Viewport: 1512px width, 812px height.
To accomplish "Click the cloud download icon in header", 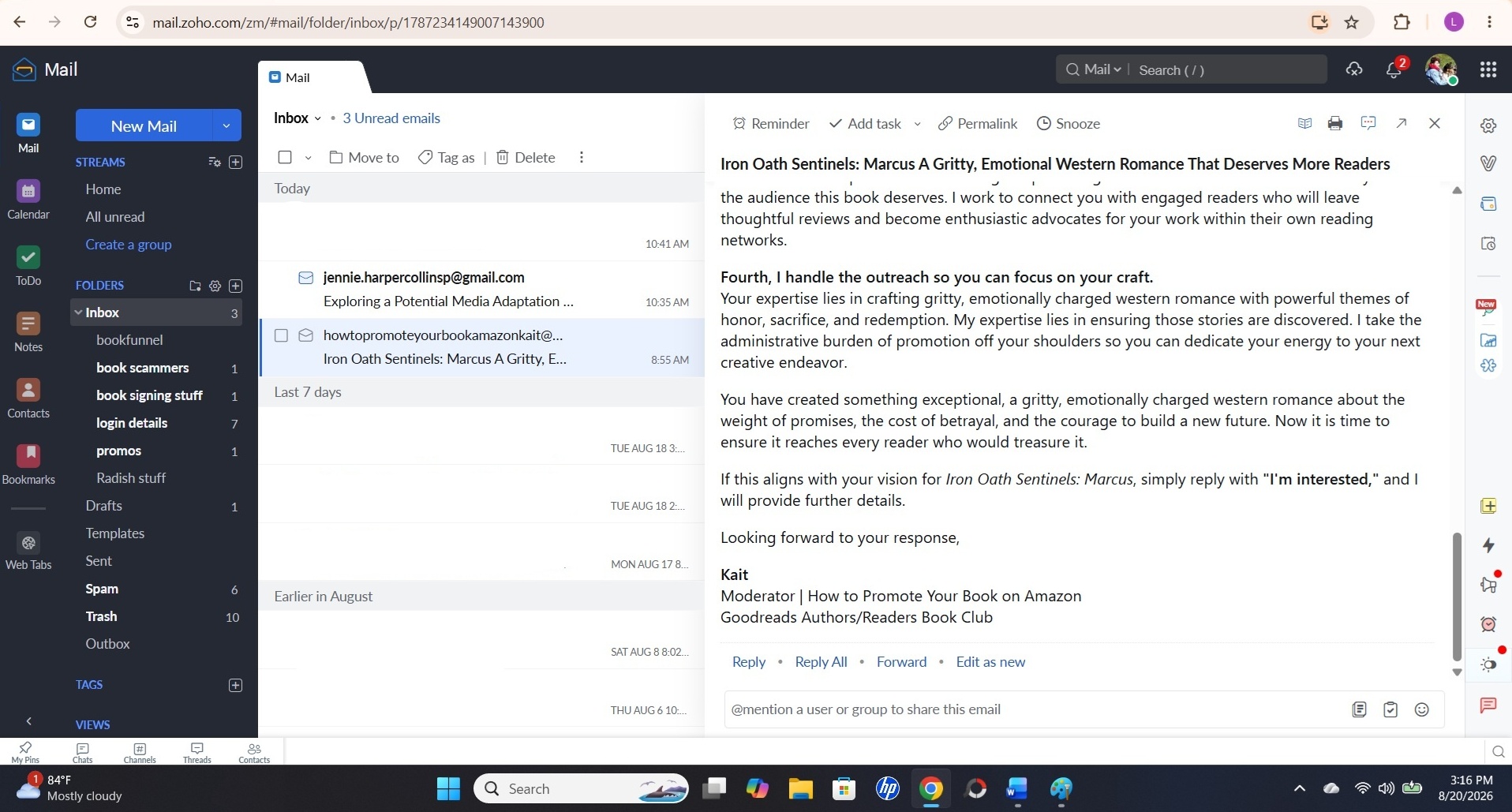I will click(x=1354, y=69).
